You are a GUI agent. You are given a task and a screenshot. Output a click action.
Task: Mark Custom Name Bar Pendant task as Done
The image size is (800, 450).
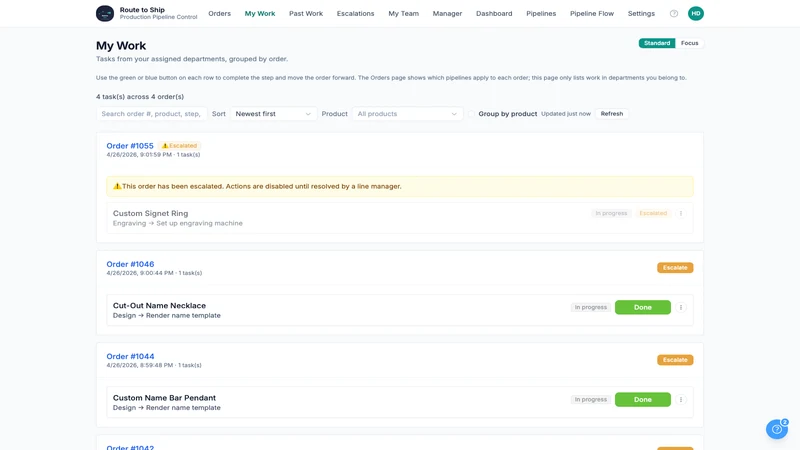pyautogui.click(x=642, y=399)
